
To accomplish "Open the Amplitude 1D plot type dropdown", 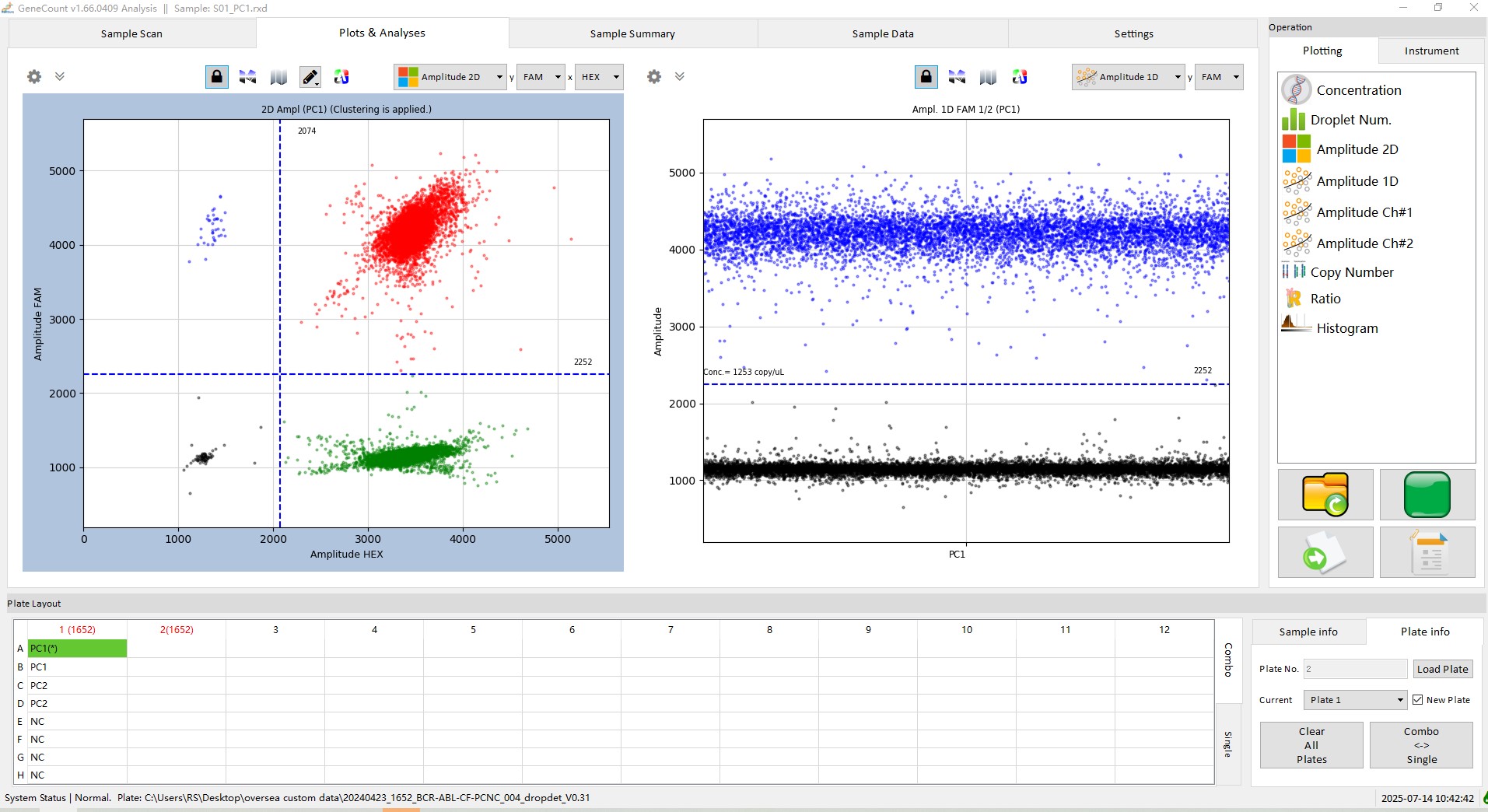I will 1129,77.
